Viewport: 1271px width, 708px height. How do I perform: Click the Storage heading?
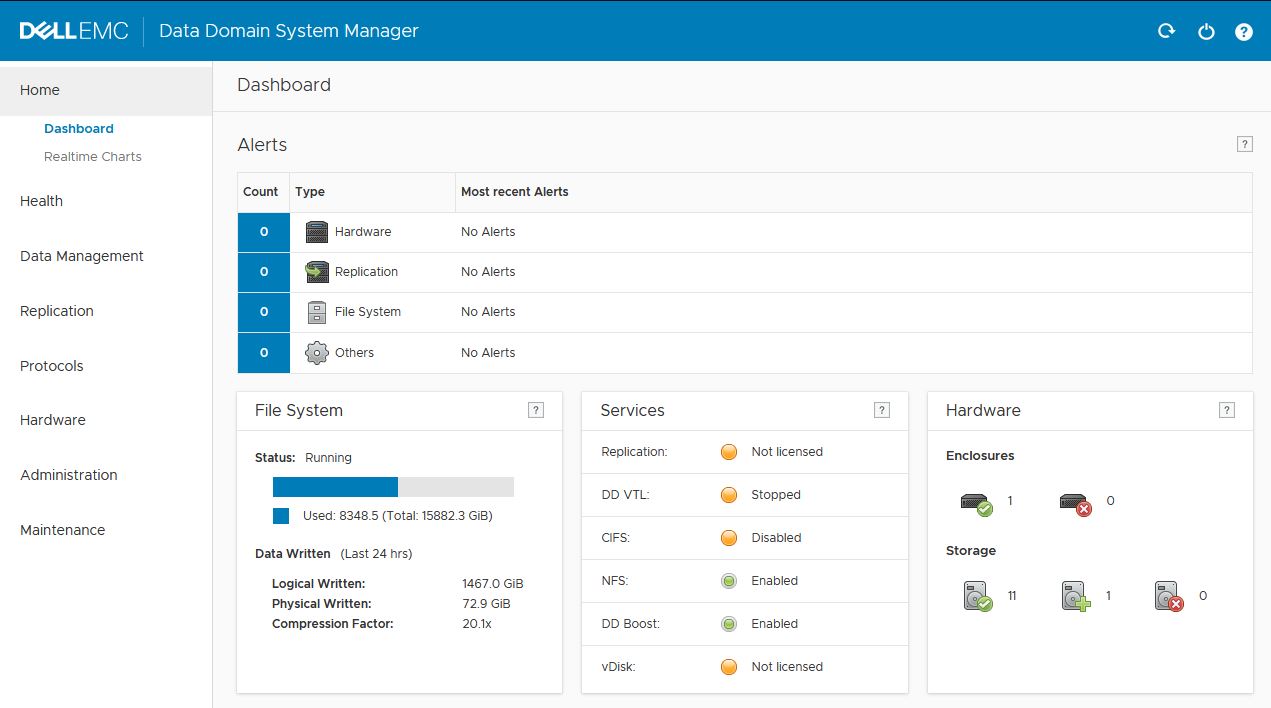(x=971, y=551)
